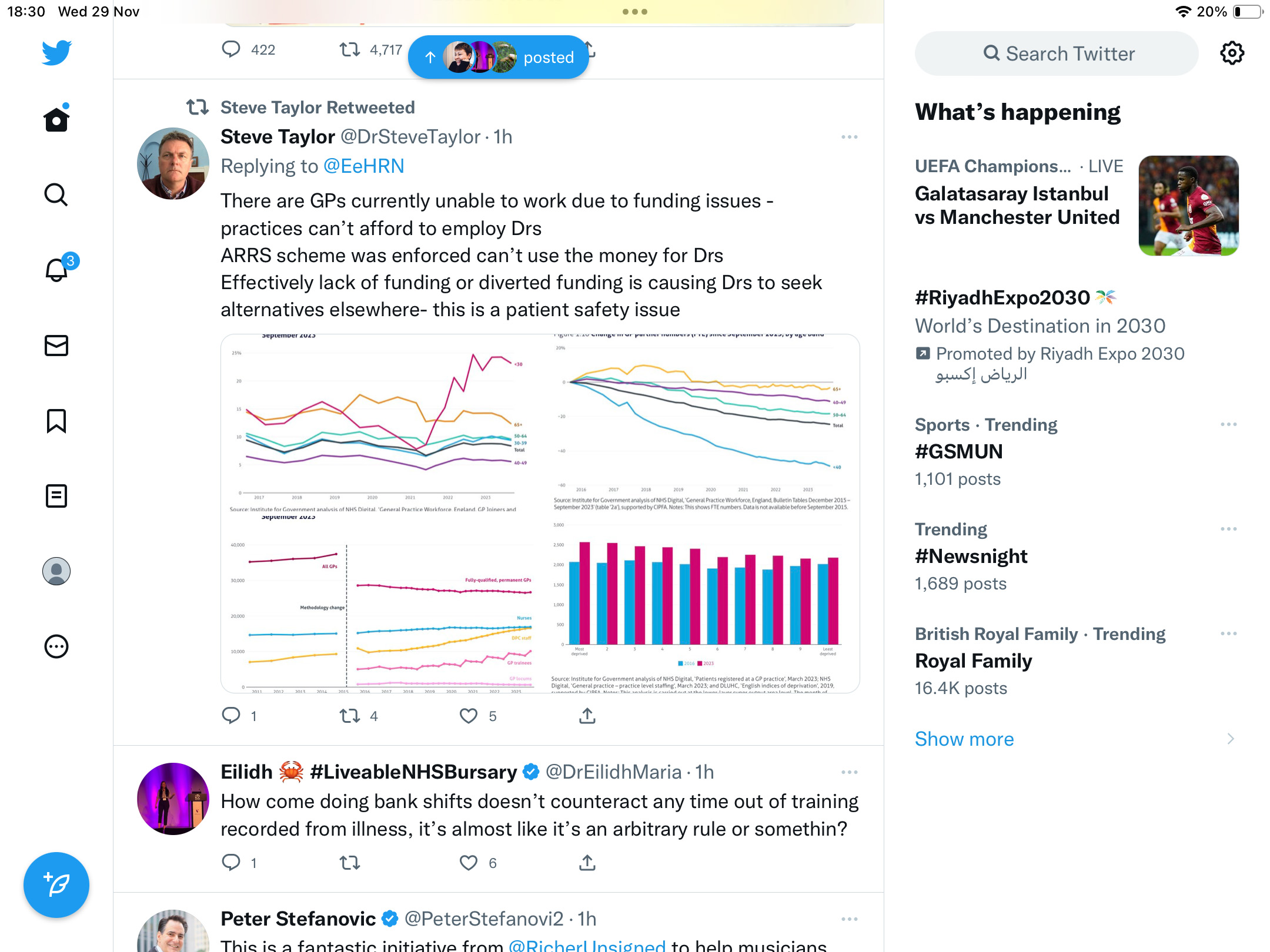Open the settings gear beside search
Viewport: 1270px width, 952px height.
coord(1232,53)
